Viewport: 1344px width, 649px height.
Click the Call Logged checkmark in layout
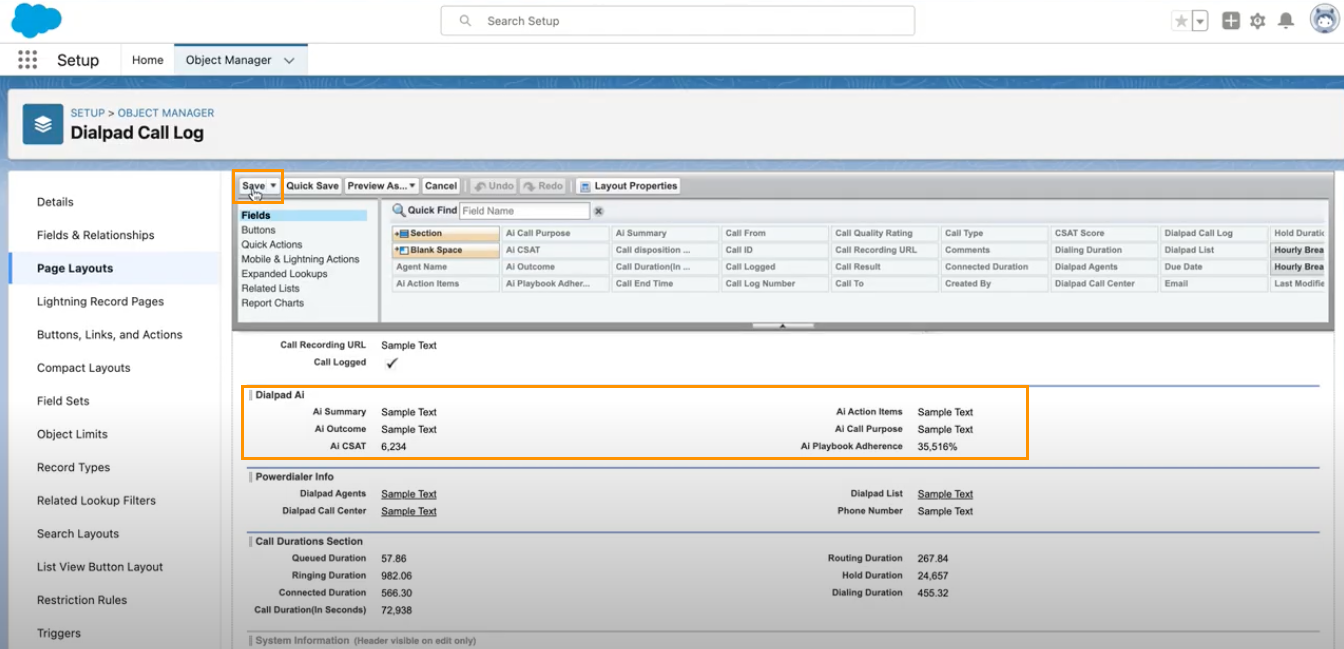coord(392,363)
